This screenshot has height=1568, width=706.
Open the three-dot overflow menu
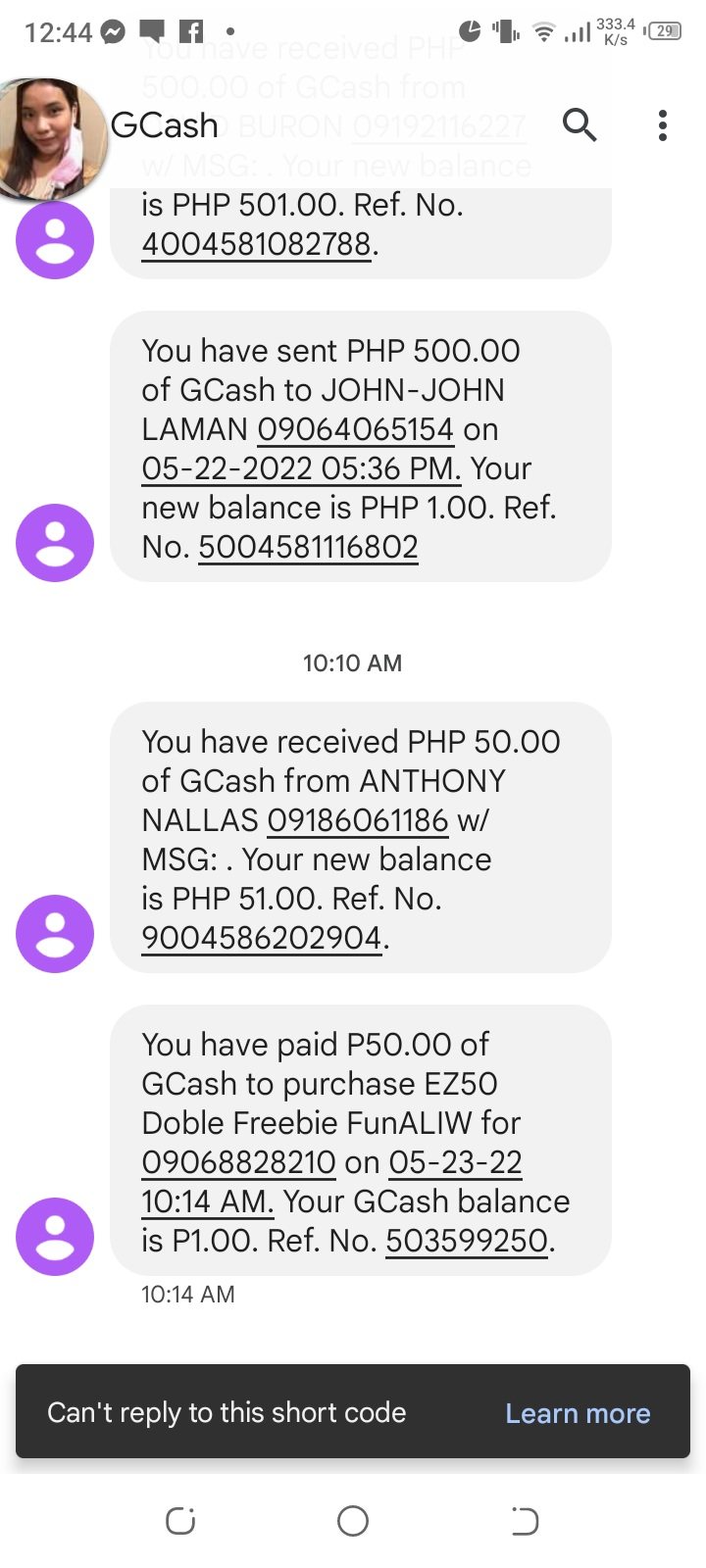pos(663,125)
